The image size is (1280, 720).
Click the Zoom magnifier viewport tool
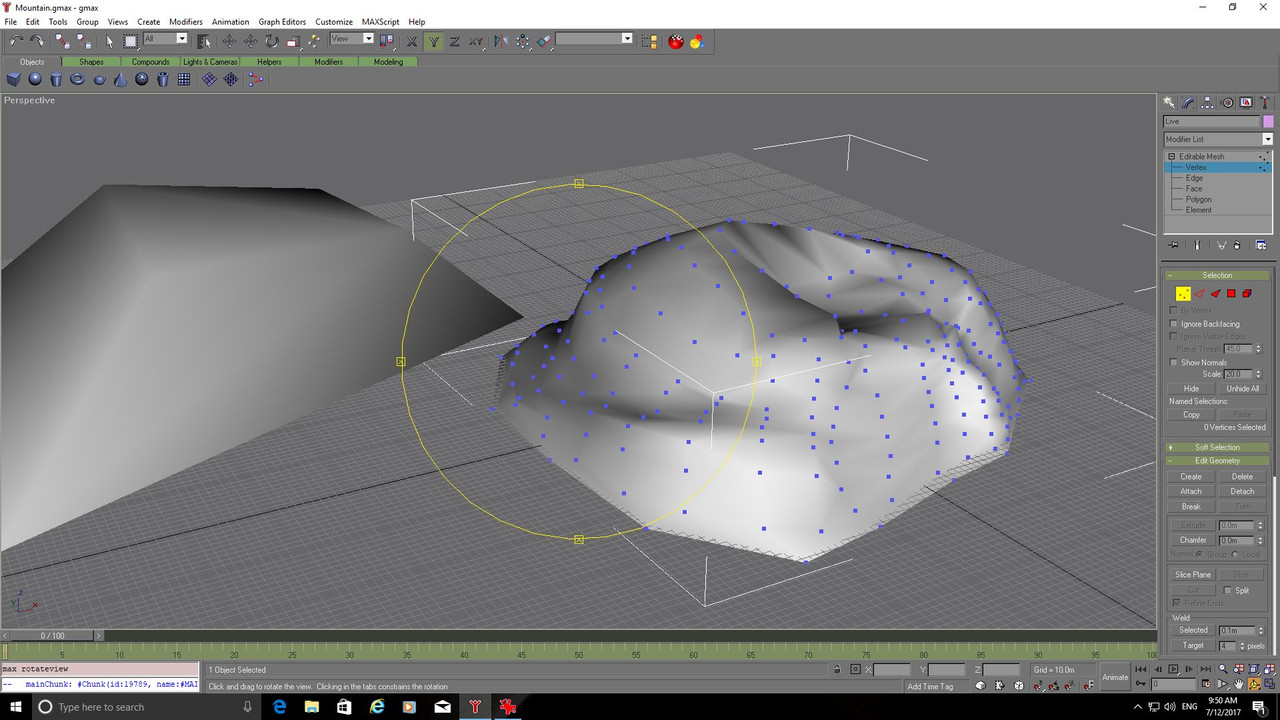click(1222, 669)
